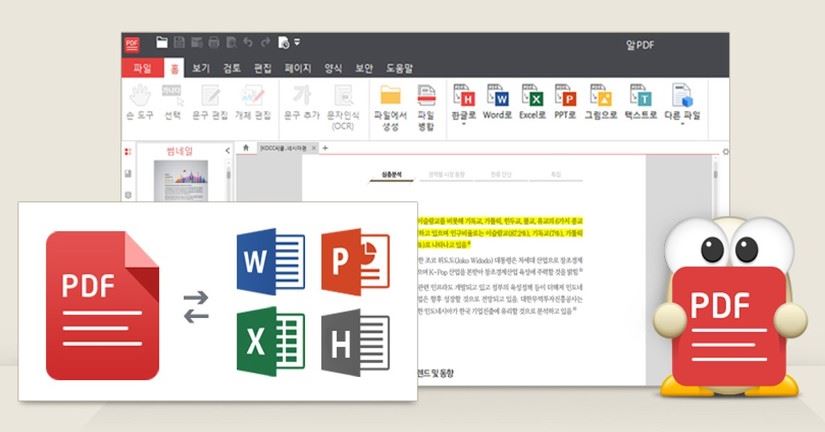
Task: Open a file with the folder icon
Action: pyautogui.click(x=162, y=42)
